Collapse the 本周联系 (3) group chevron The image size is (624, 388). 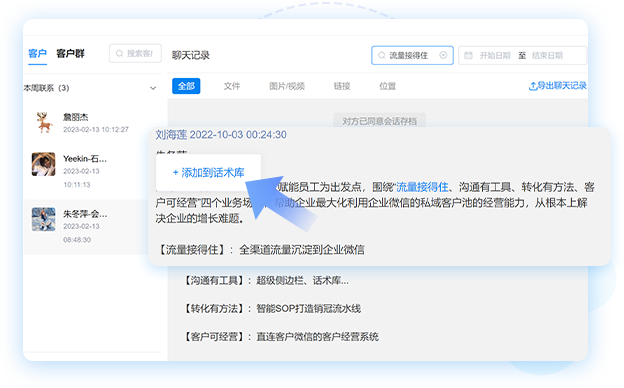[153, 88]
